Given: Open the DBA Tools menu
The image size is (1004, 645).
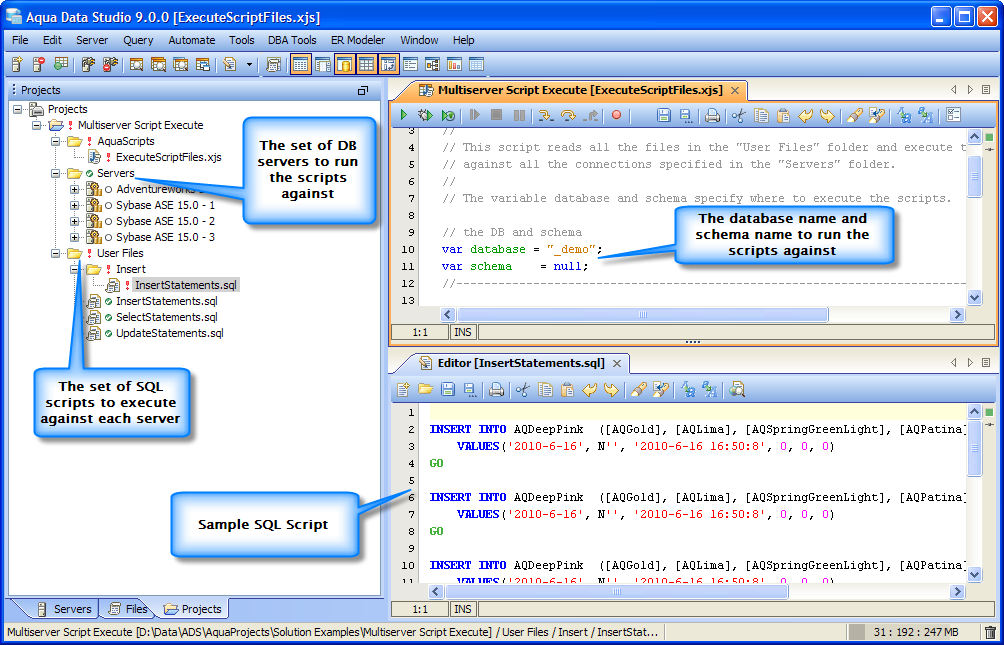Looking at the screenshot, I should [292, 40].
